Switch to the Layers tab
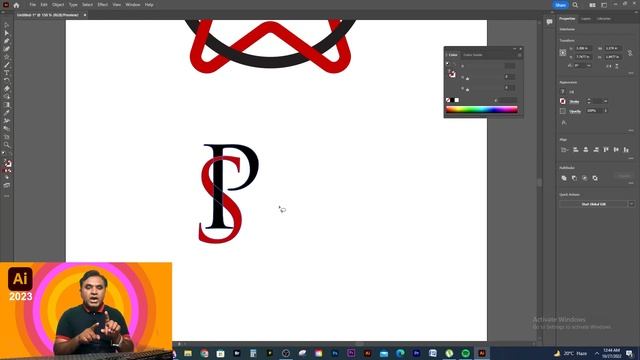The width and height of the screenshot is (640, 360). point(586,19)
